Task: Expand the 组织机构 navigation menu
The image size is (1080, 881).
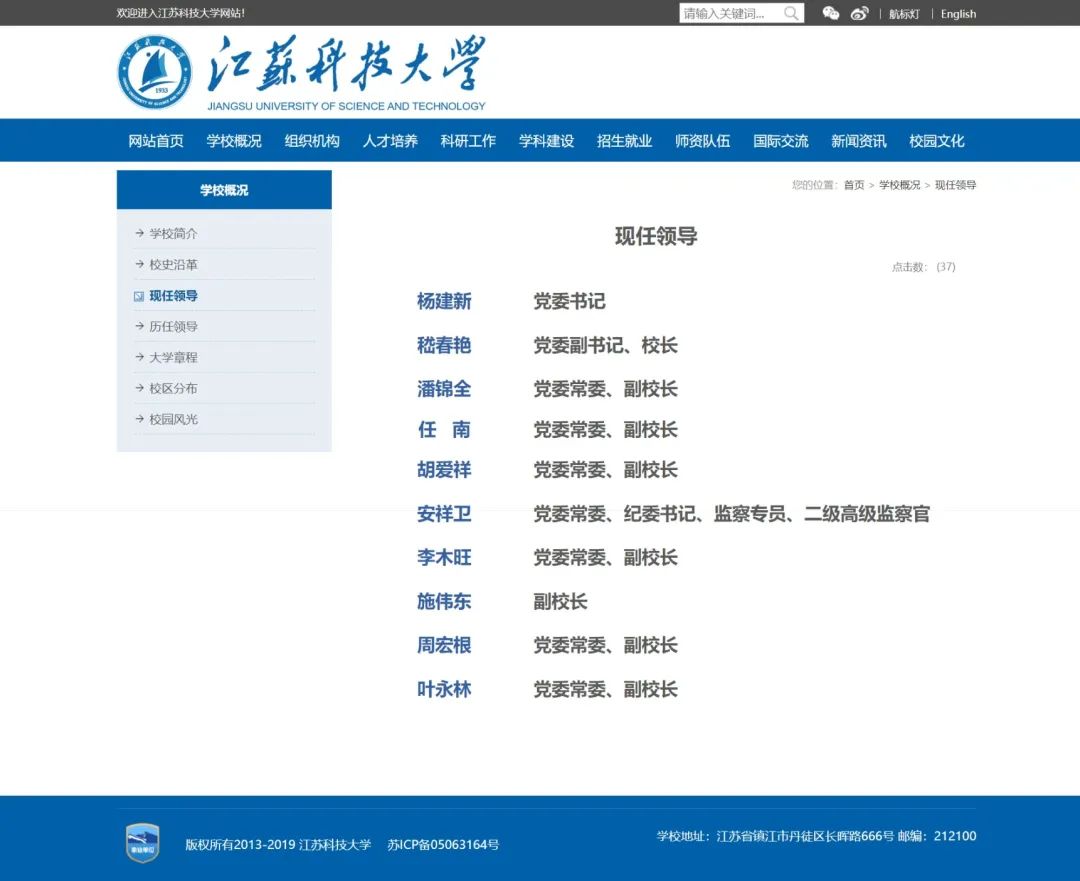Action: coord(312,140)
